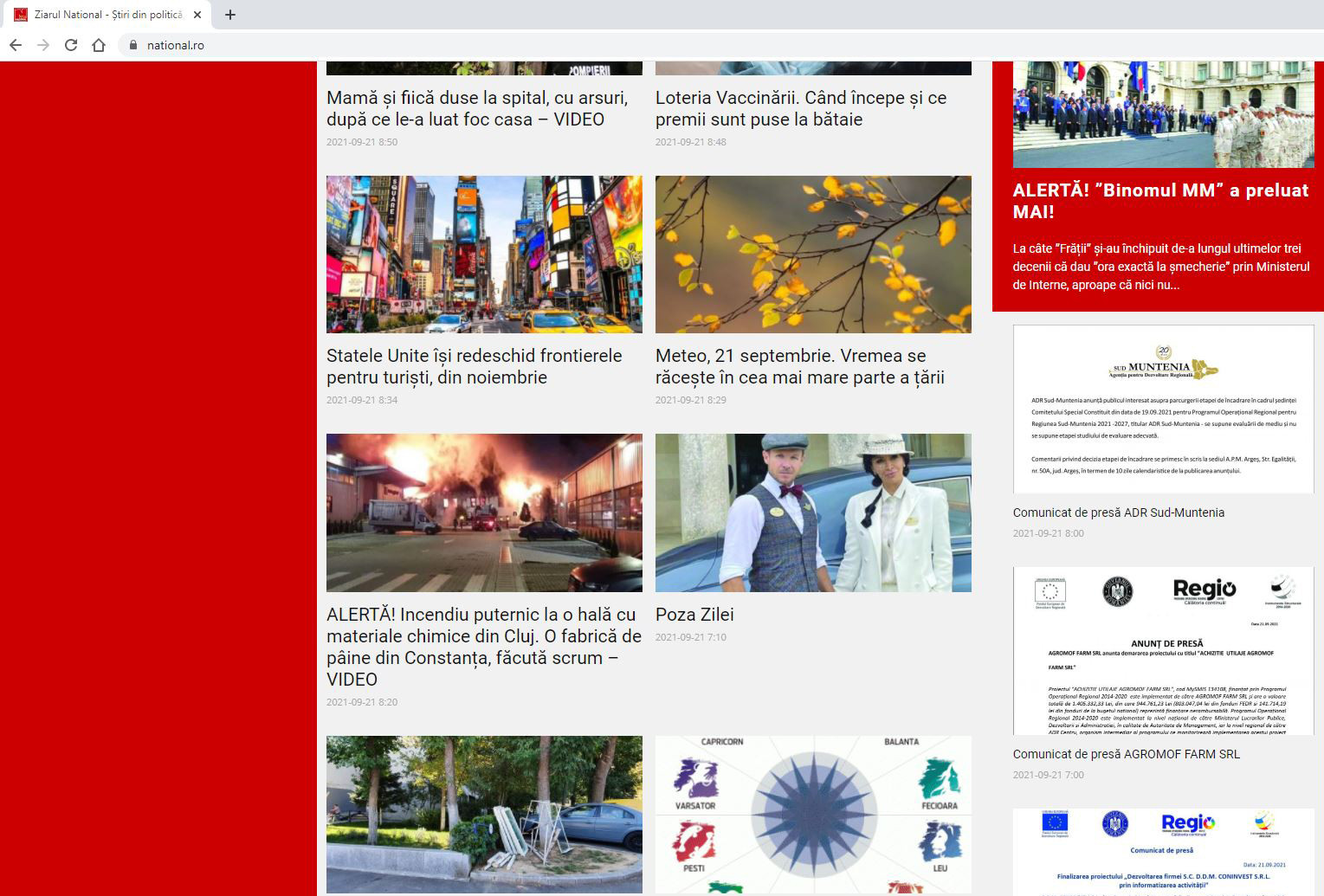This screenshot has height=896, width=1324.
Task: Open the Poza Zilei headline
Action: [694, 615]
